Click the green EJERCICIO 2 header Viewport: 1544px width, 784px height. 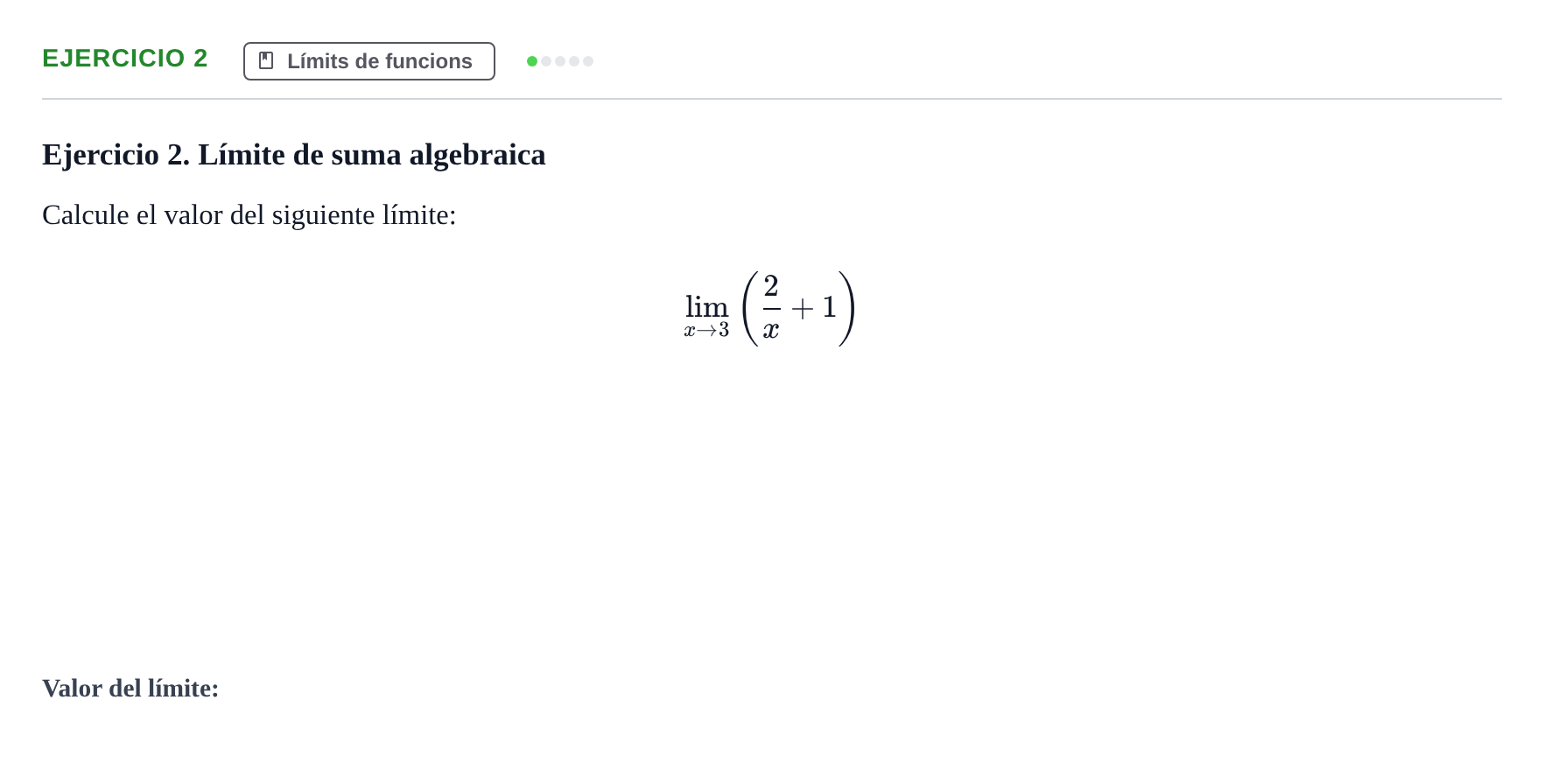tap(125, 58)
